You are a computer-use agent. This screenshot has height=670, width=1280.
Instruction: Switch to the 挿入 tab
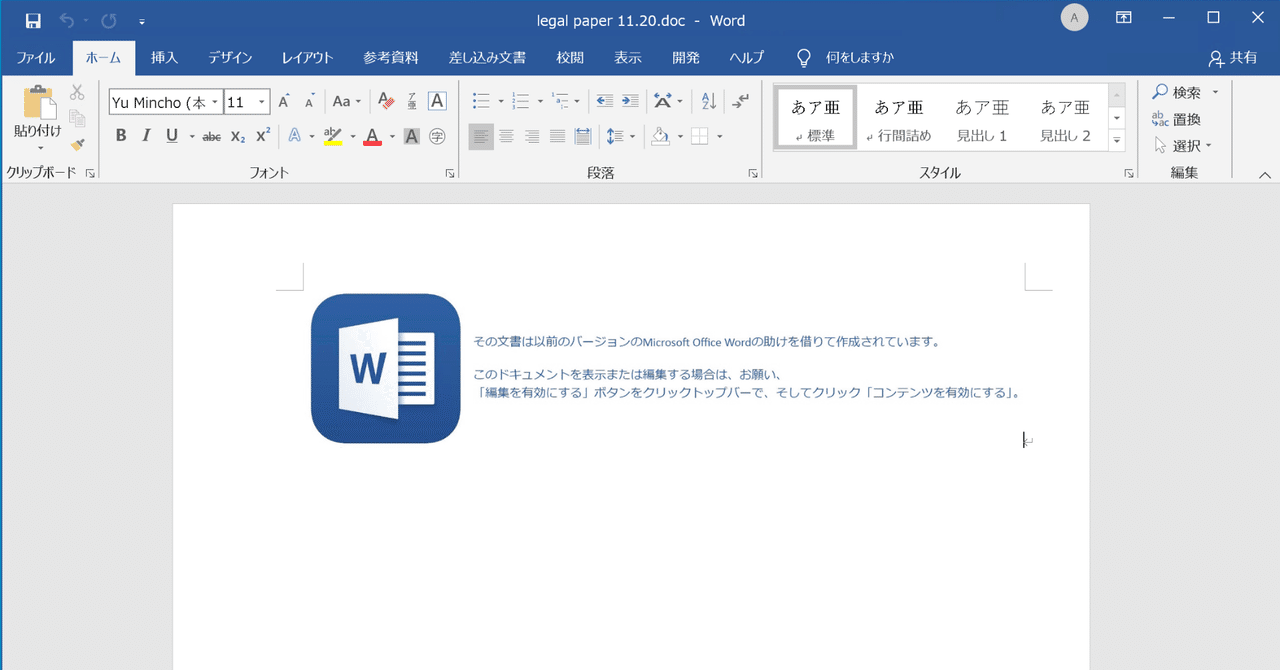coord(164,58)
